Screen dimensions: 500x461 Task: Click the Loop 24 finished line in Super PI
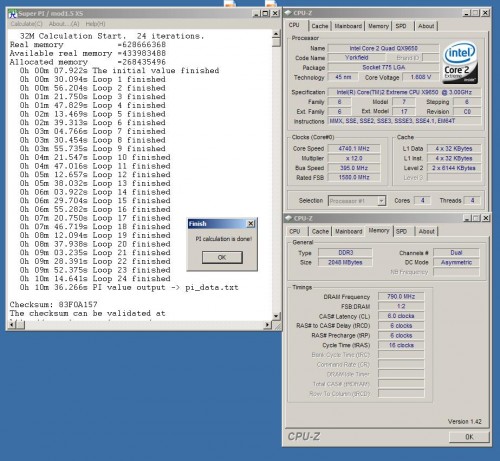95,278
